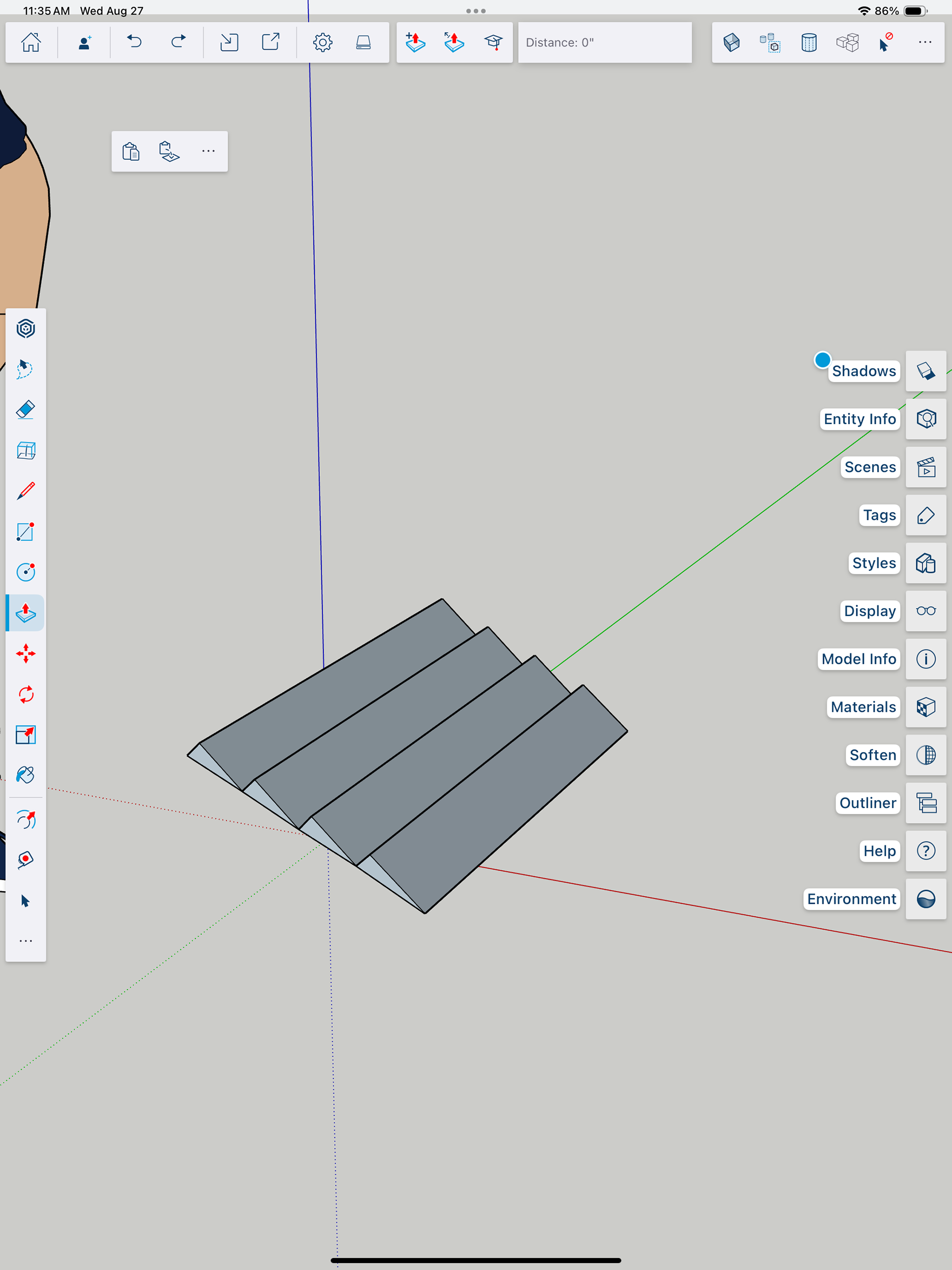952x1270 pixels.
Task: Select the Move tool
Action: (26, 653)
